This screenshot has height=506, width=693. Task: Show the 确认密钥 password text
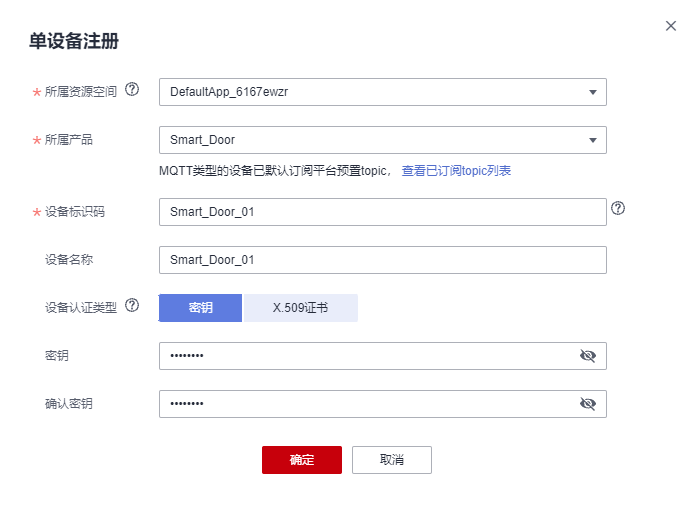tap(588, 404)
